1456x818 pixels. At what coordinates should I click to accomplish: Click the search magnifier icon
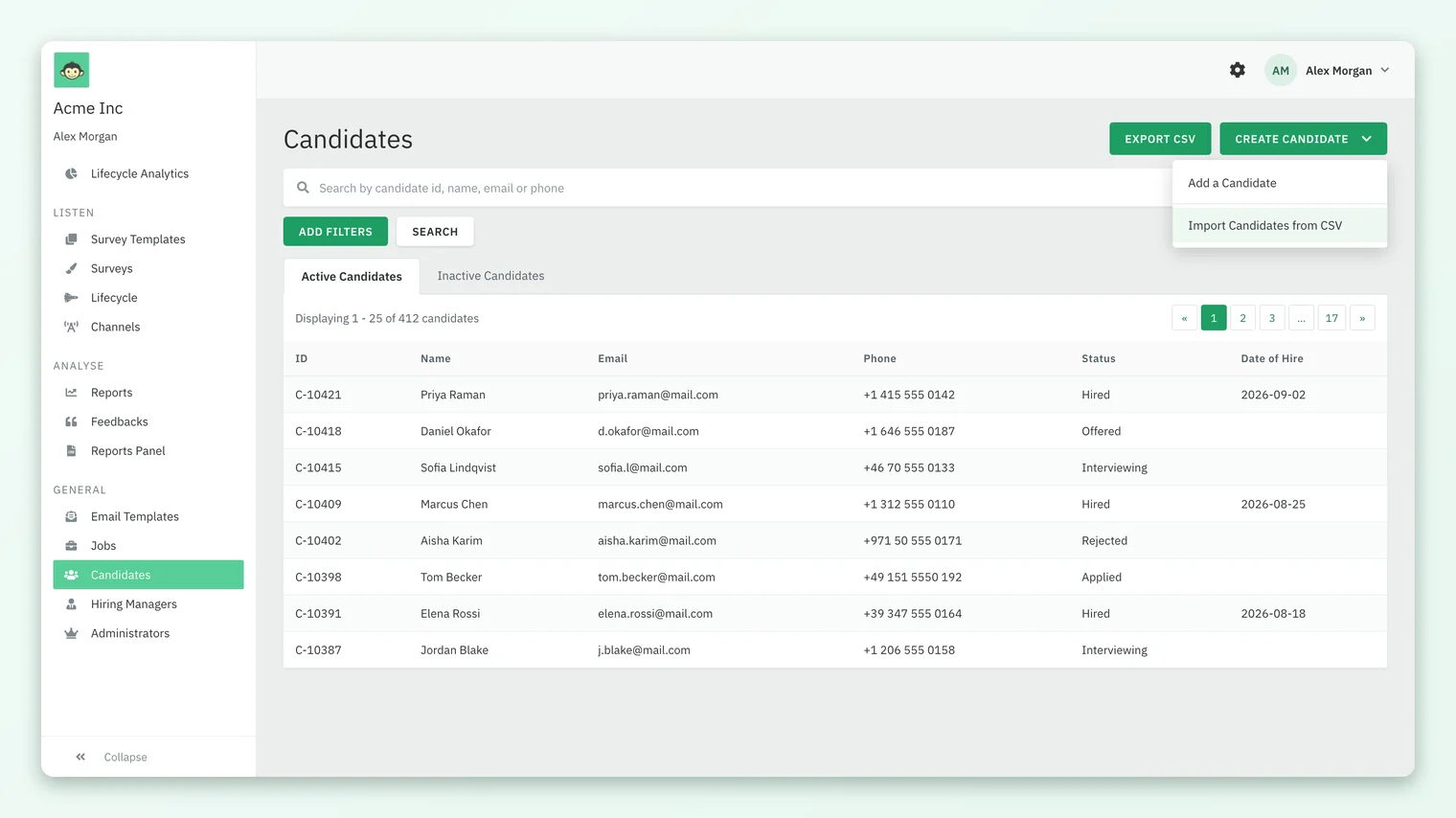(x=303, y=188)
